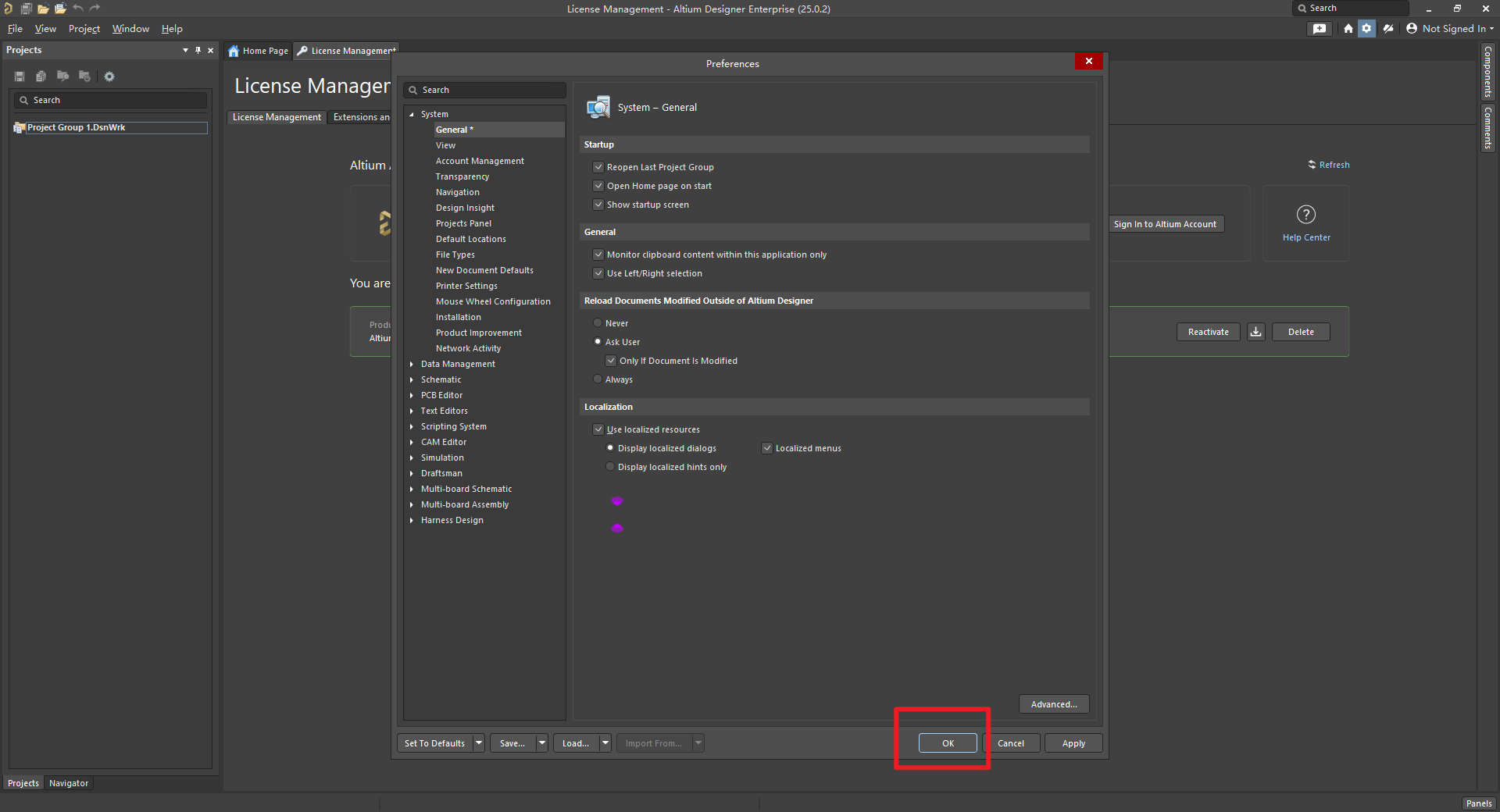Click the Open Project icon in title bar

pyautogui.click(x=60, y=9)
